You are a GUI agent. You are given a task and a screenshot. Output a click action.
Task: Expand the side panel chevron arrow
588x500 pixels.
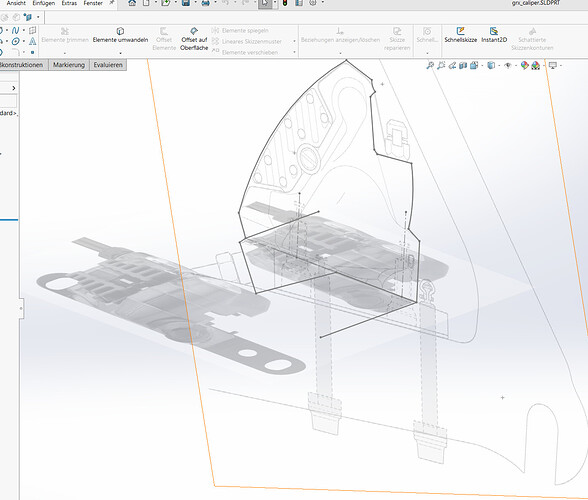[14, 88]
